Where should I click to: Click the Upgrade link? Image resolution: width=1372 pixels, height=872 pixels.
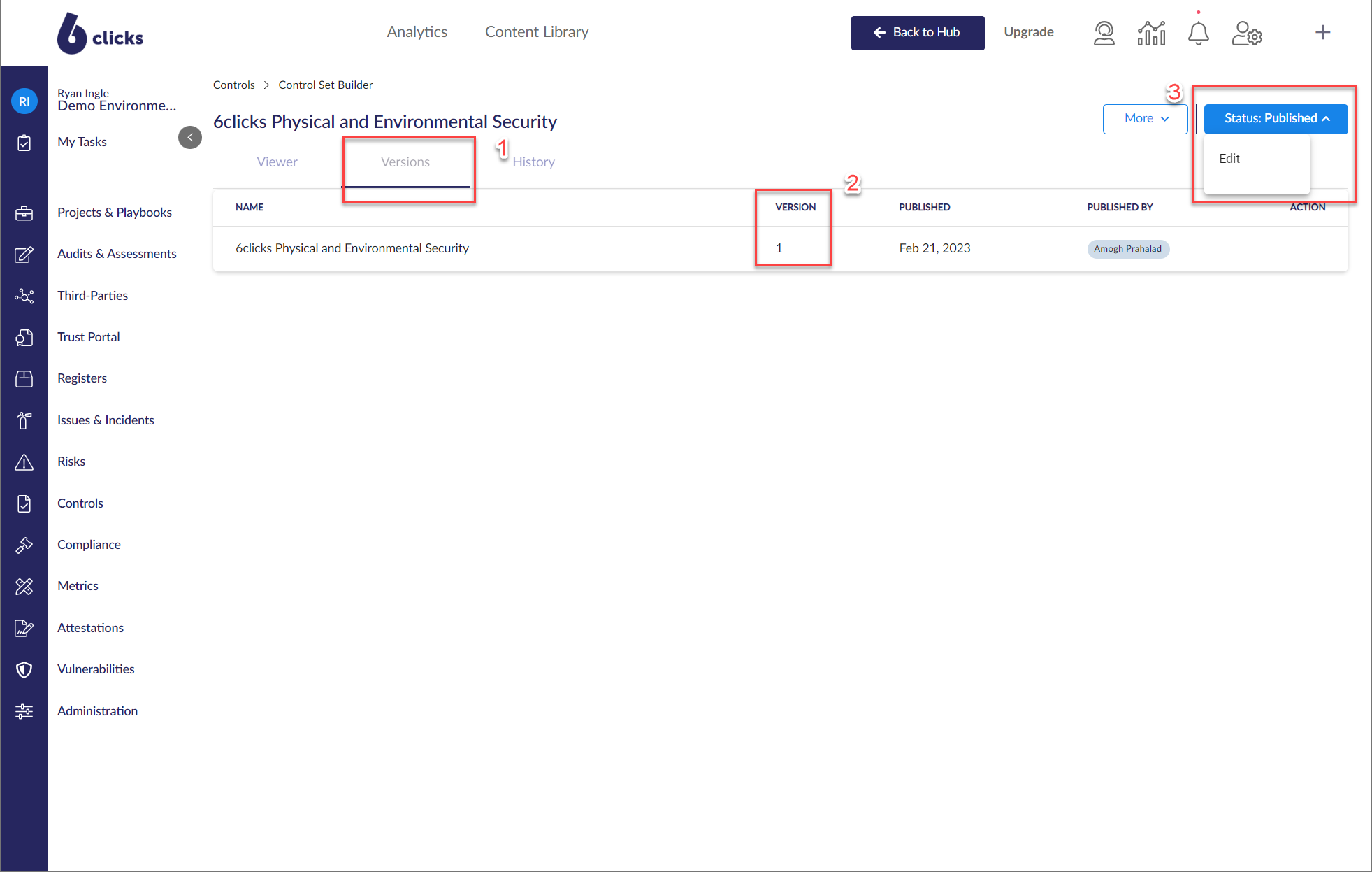[x=1028, y=32]
